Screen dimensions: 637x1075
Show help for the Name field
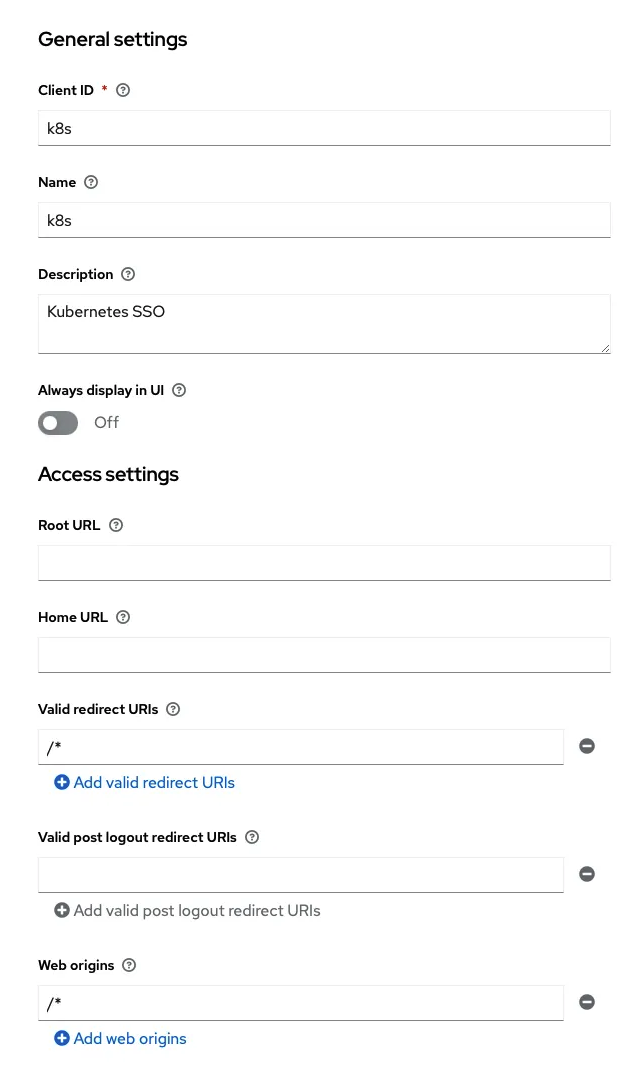tap(91, 182)
